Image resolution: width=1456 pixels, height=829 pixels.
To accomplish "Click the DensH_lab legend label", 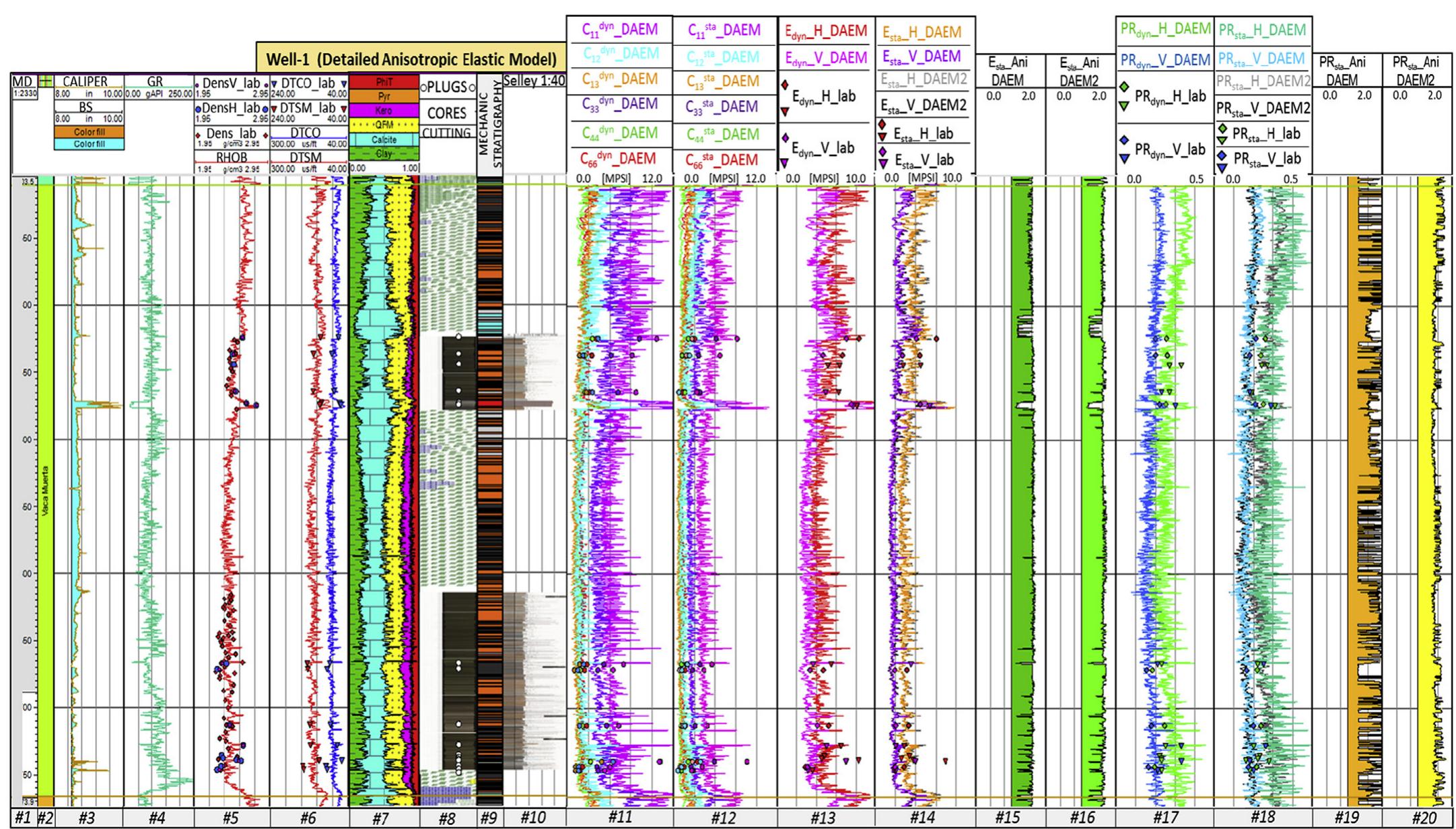I will tap(231, 108).
